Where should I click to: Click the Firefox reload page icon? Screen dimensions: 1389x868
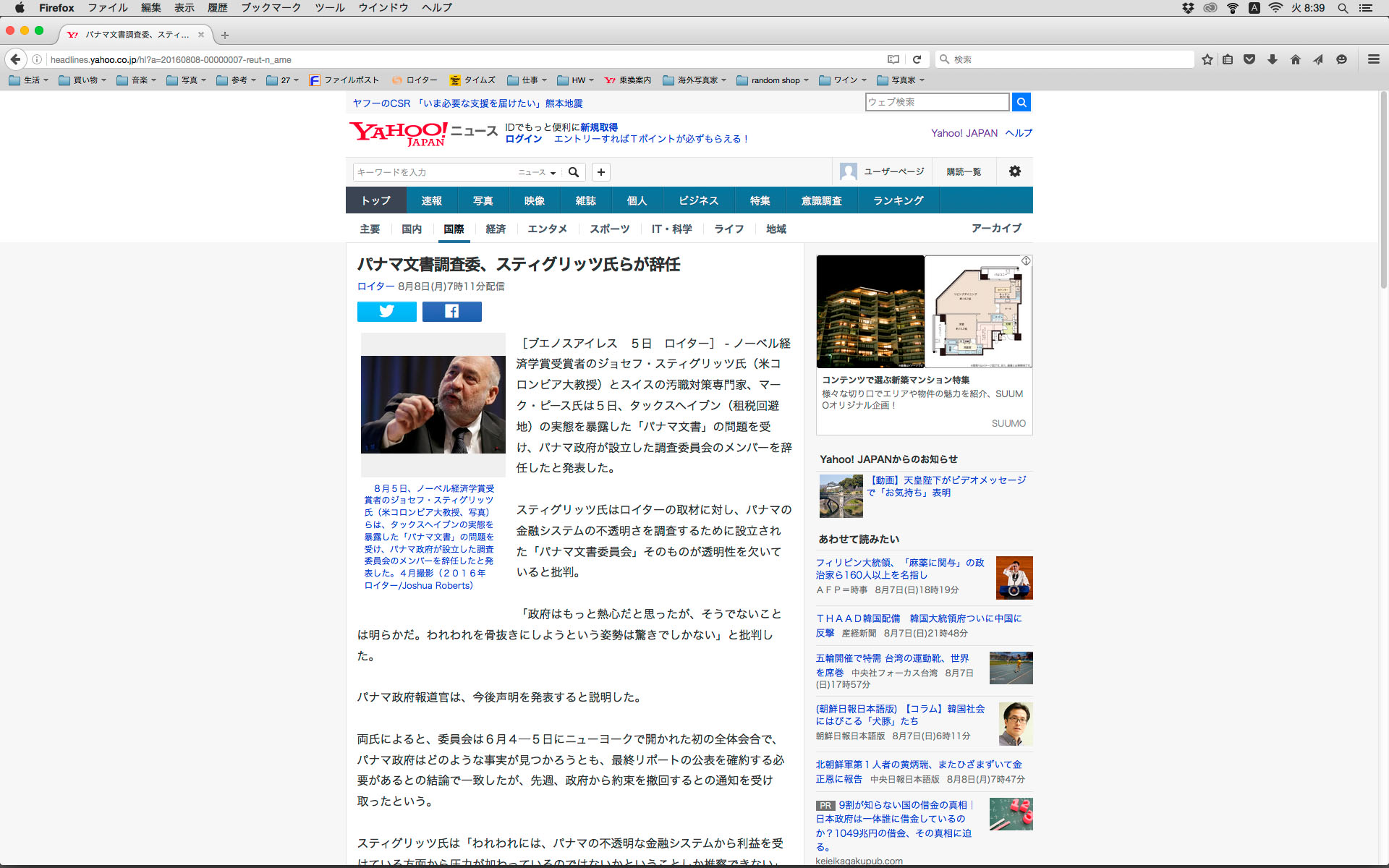point(917,59)
